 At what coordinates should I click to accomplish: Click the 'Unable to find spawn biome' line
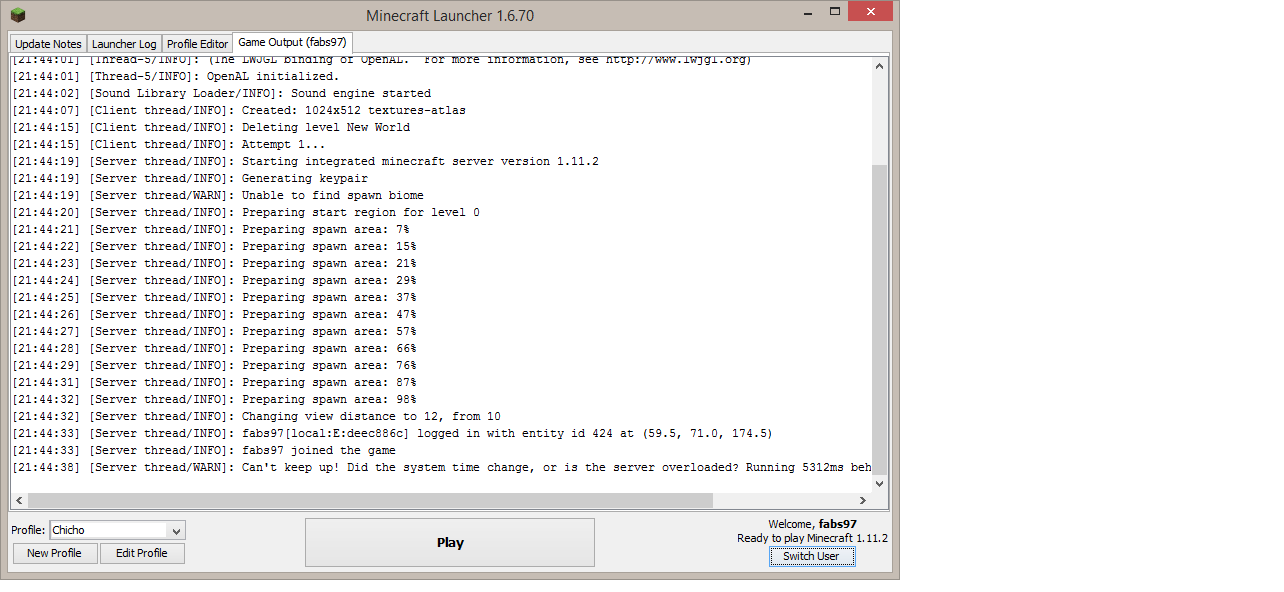pos(218,195)
